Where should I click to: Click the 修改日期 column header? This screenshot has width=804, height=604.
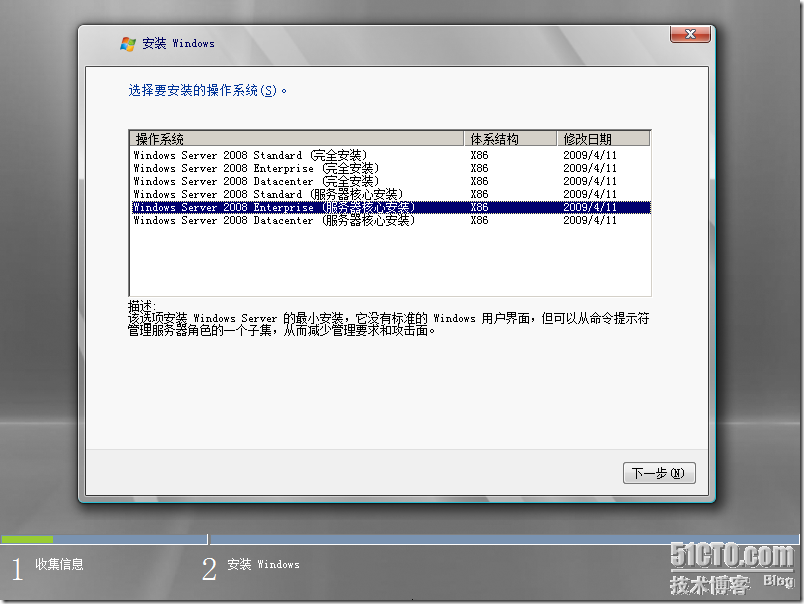(x=604, y=139)
